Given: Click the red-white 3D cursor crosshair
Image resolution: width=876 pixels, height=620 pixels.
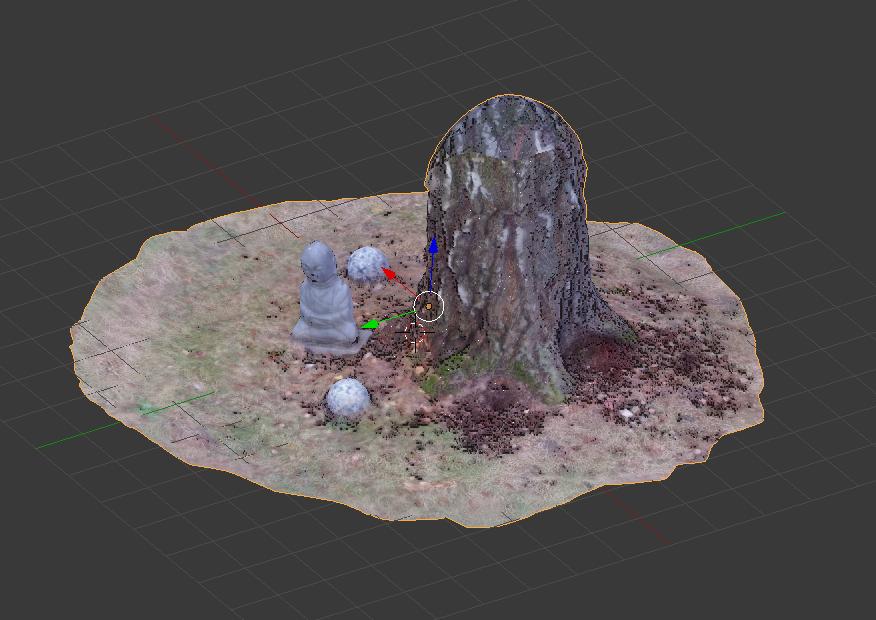Looking at the screenshot, I should [416, 333].
